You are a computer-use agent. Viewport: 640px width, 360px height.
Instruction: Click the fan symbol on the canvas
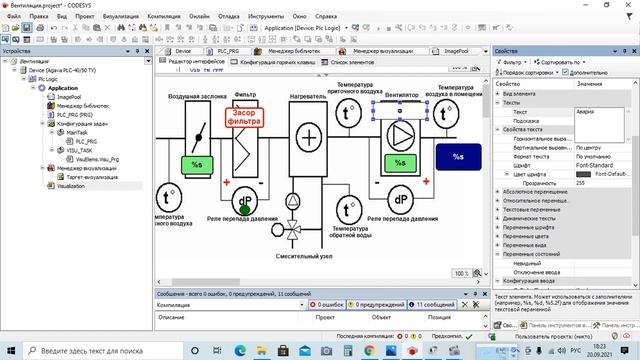(400, 136)
